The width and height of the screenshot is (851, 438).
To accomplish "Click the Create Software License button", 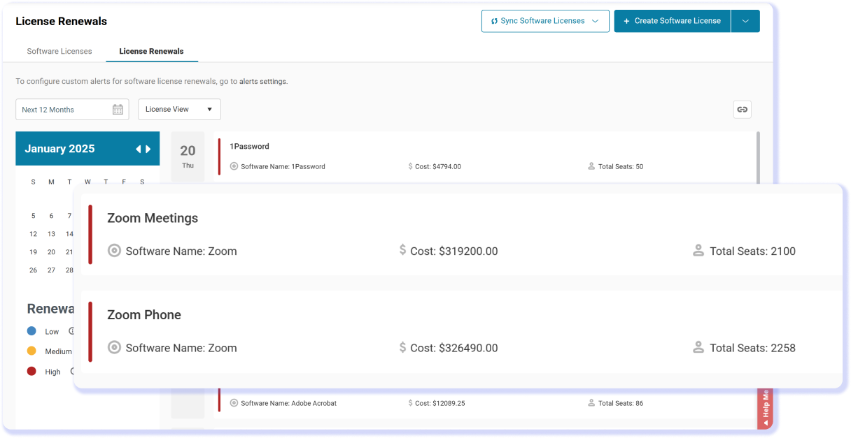I will (672, 21).
